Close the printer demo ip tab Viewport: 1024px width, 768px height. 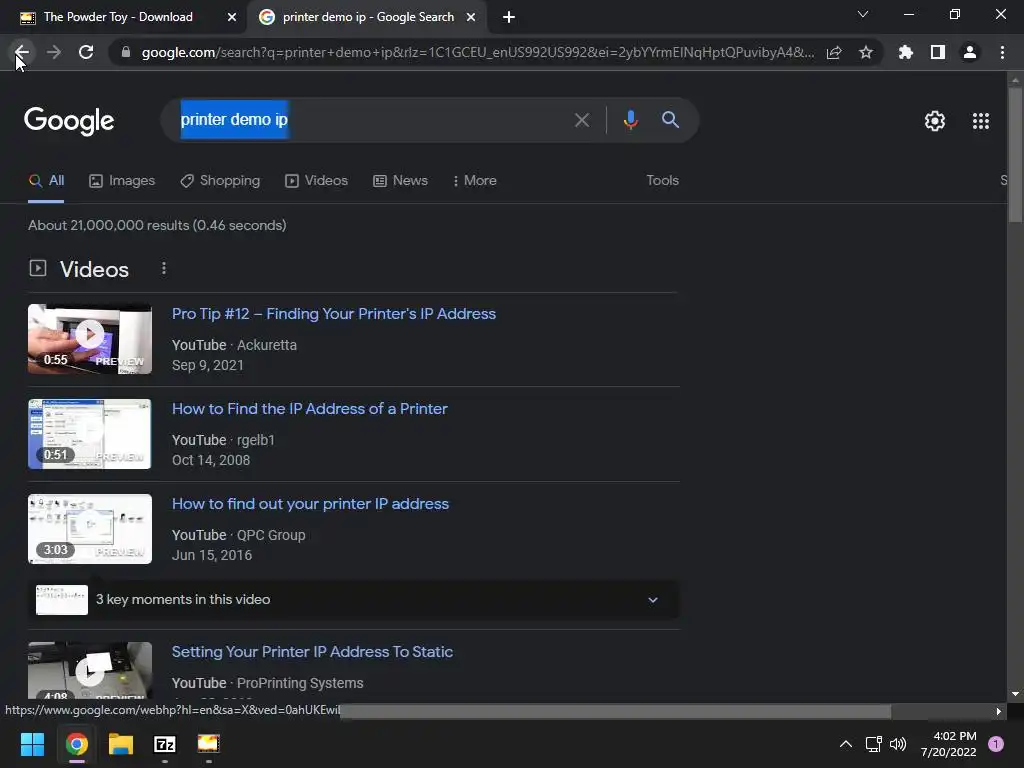pos(471,17)
